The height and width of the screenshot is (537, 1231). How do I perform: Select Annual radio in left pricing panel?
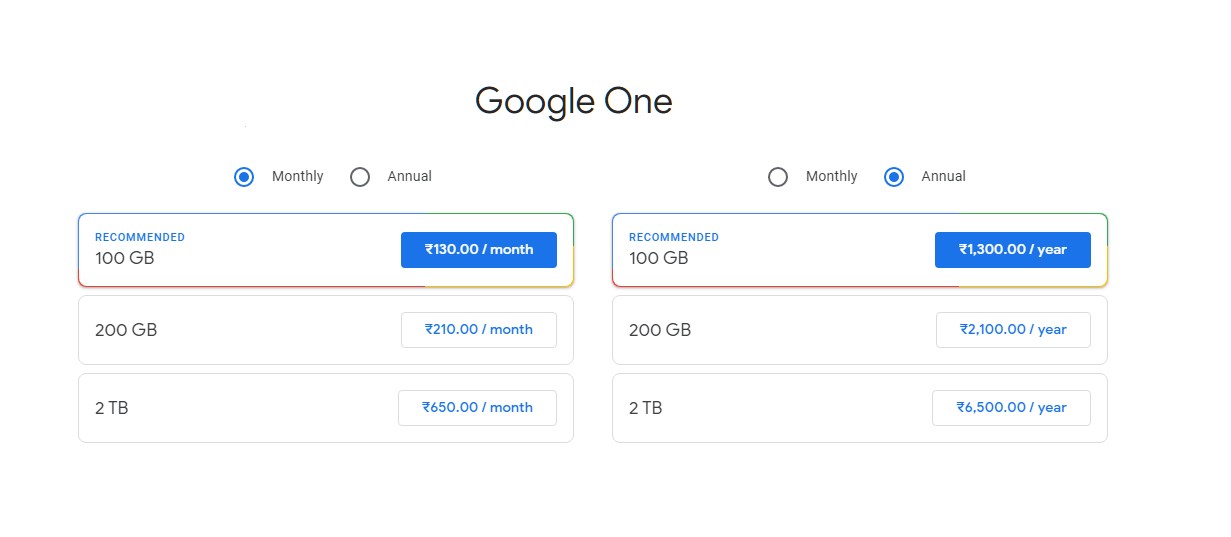coord(360,177)
